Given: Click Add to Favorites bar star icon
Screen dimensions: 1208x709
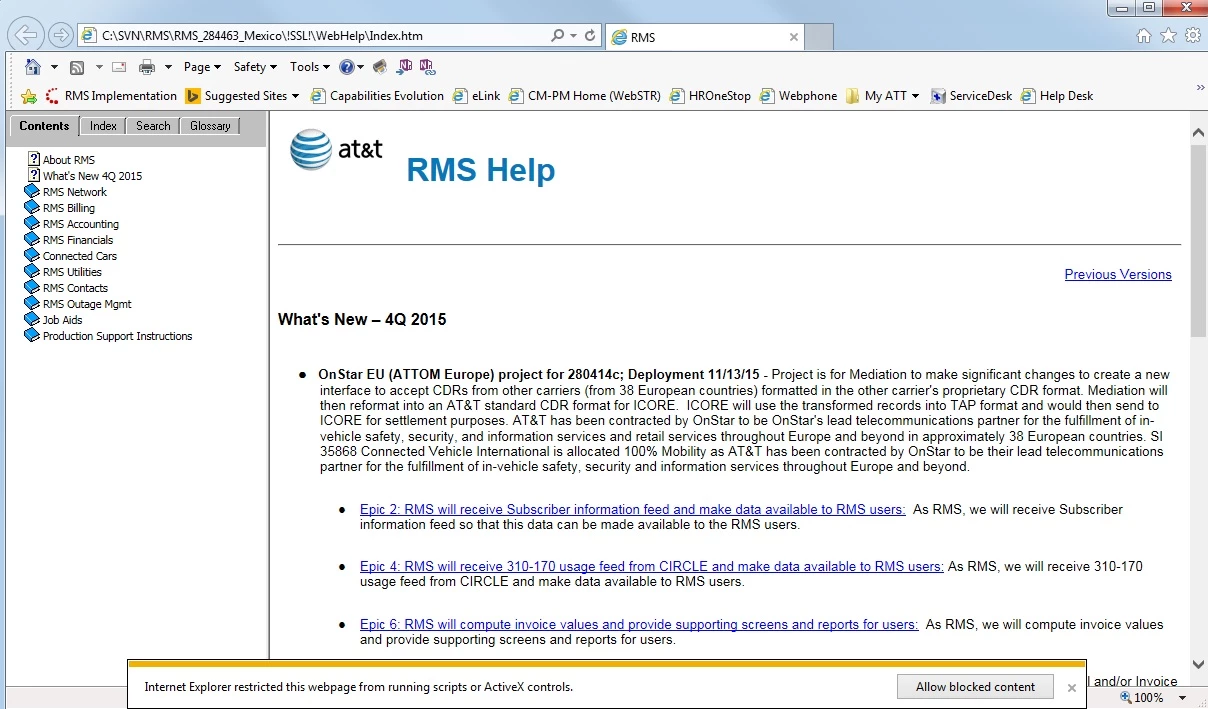Looking at the screenshot, I should click(29, 96).
